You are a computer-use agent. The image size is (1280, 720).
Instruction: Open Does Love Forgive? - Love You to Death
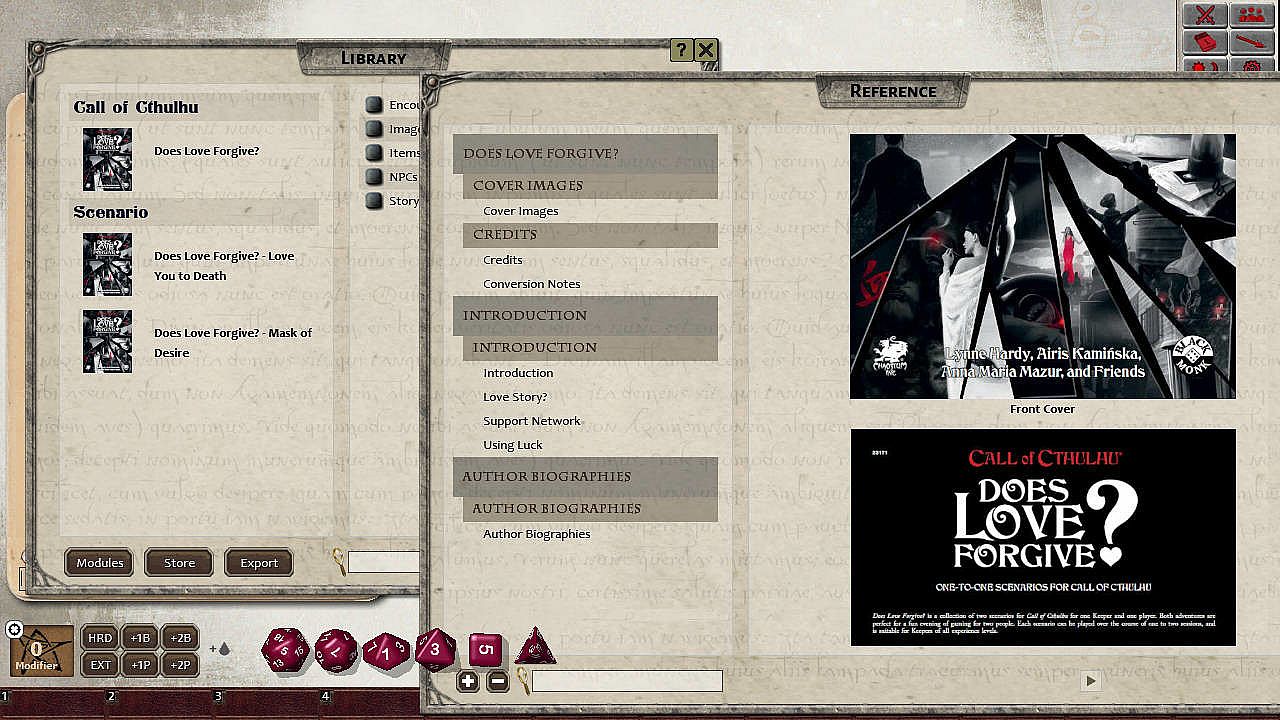224,266
